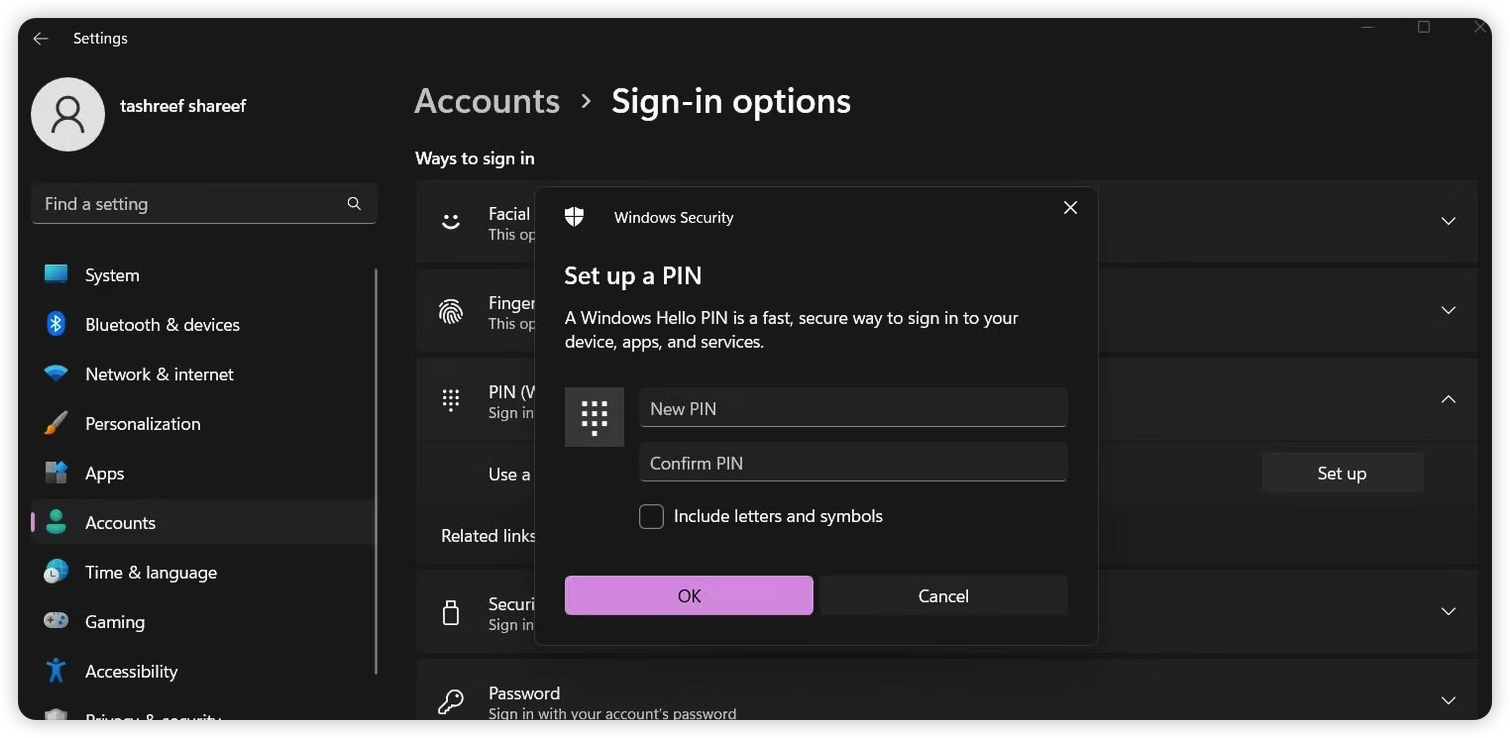
Task: Close the Windows Security dialog
Action: point(1070,208)
